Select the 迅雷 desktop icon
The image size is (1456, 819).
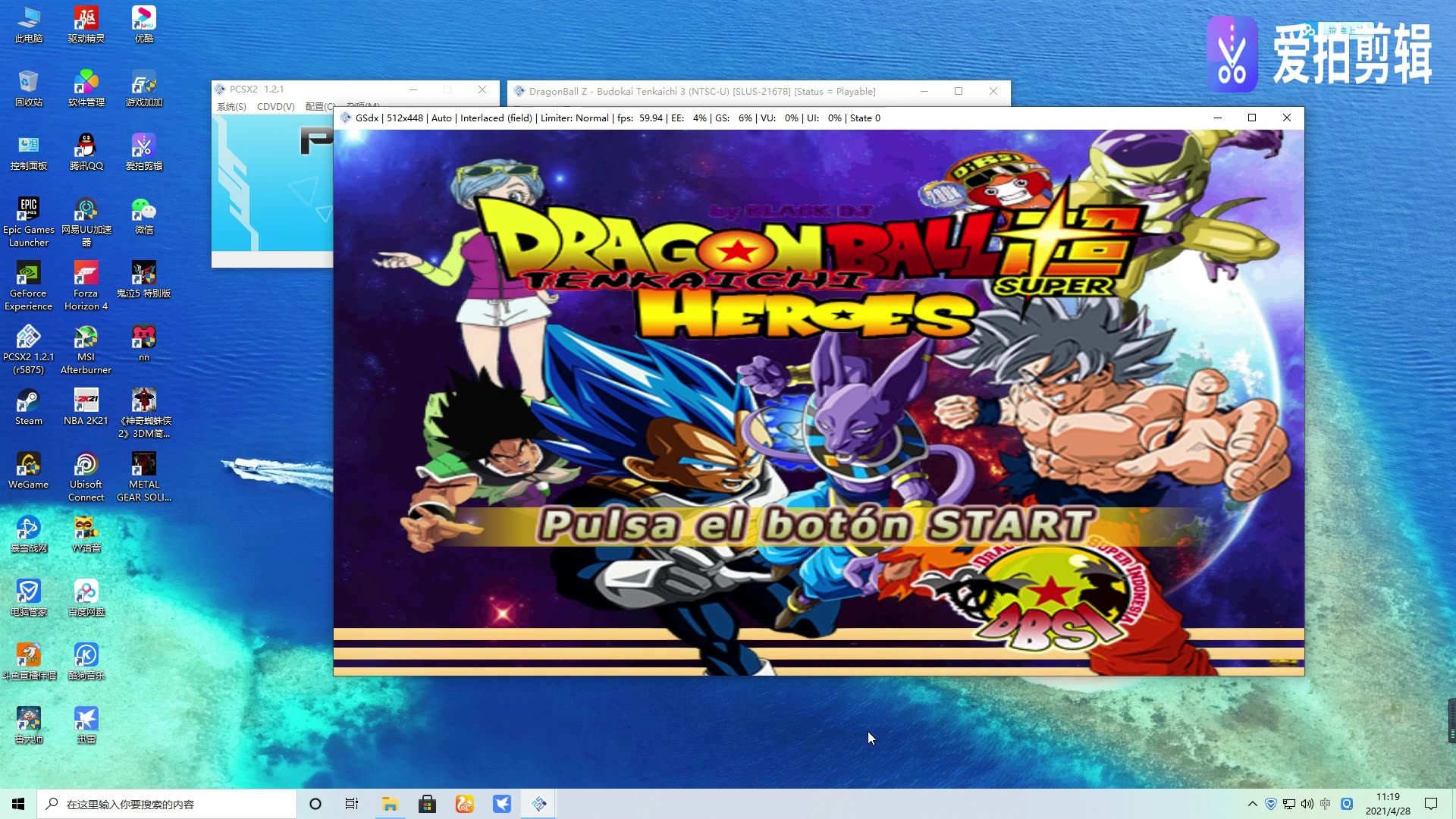point(86,725)
